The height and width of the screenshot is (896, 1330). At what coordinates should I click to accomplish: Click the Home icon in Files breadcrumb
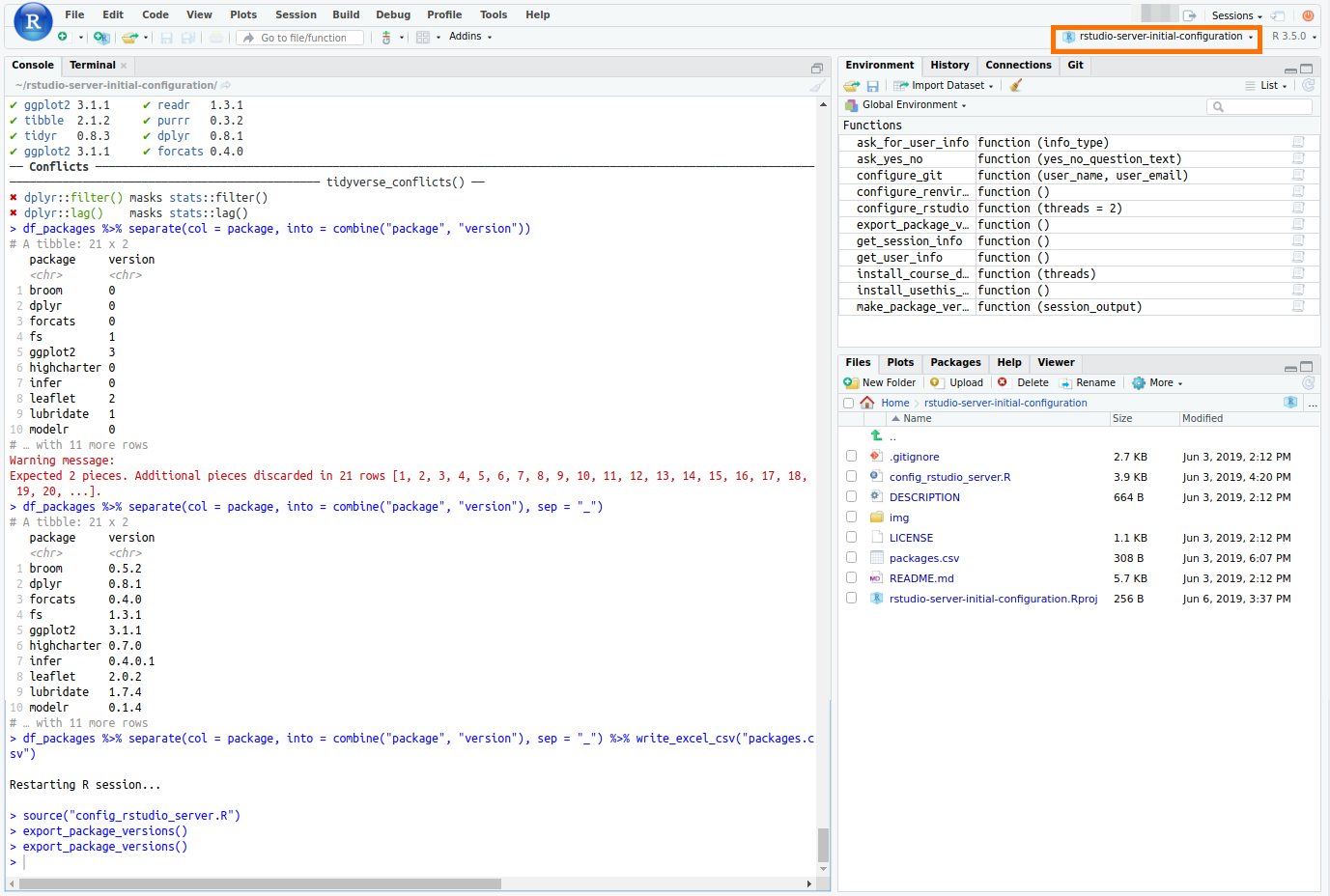(867, 403)
